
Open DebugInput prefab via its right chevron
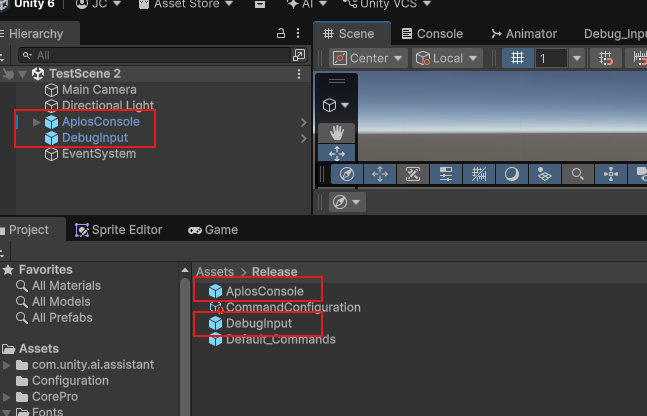point(304,138)
